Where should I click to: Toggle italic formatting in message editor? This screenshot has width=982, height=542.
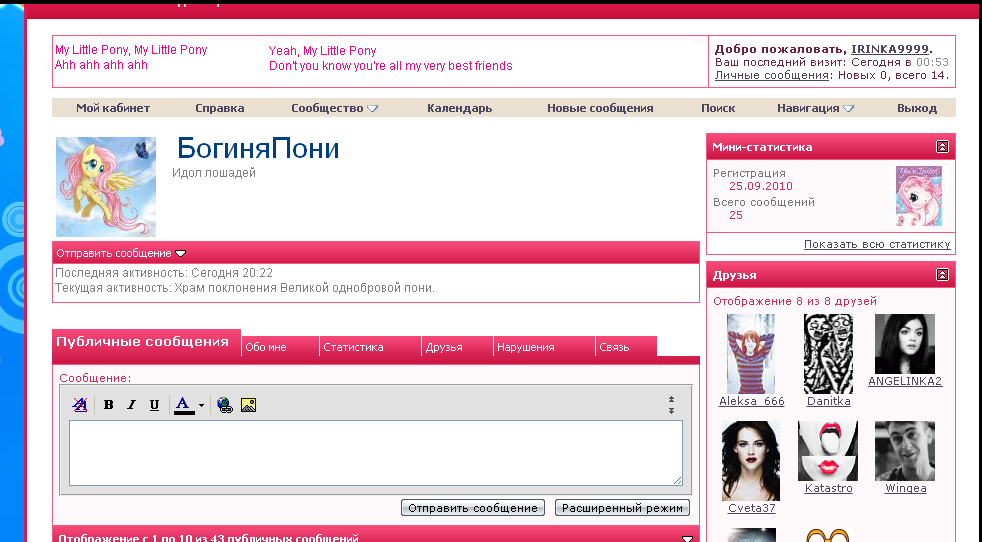pyautogui.click(x=131, y=405)
